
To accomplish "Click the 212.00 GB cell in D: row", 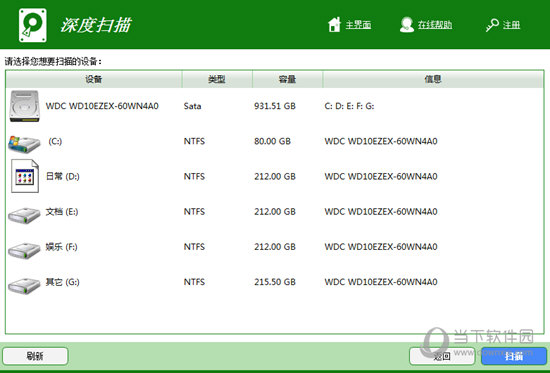I will pos(275,176).
